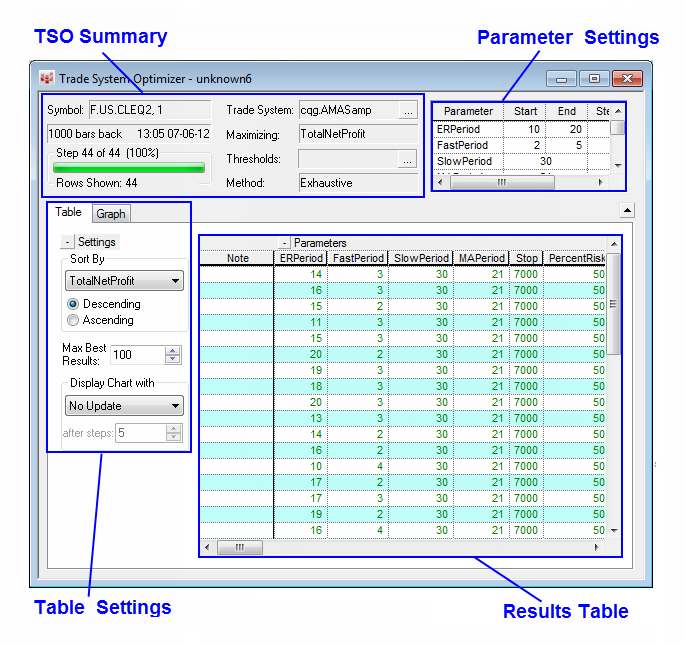Open Display Chart with No Update dropdown
The height and width of the screenshot is (646, 685).
[x=125, y=406]
